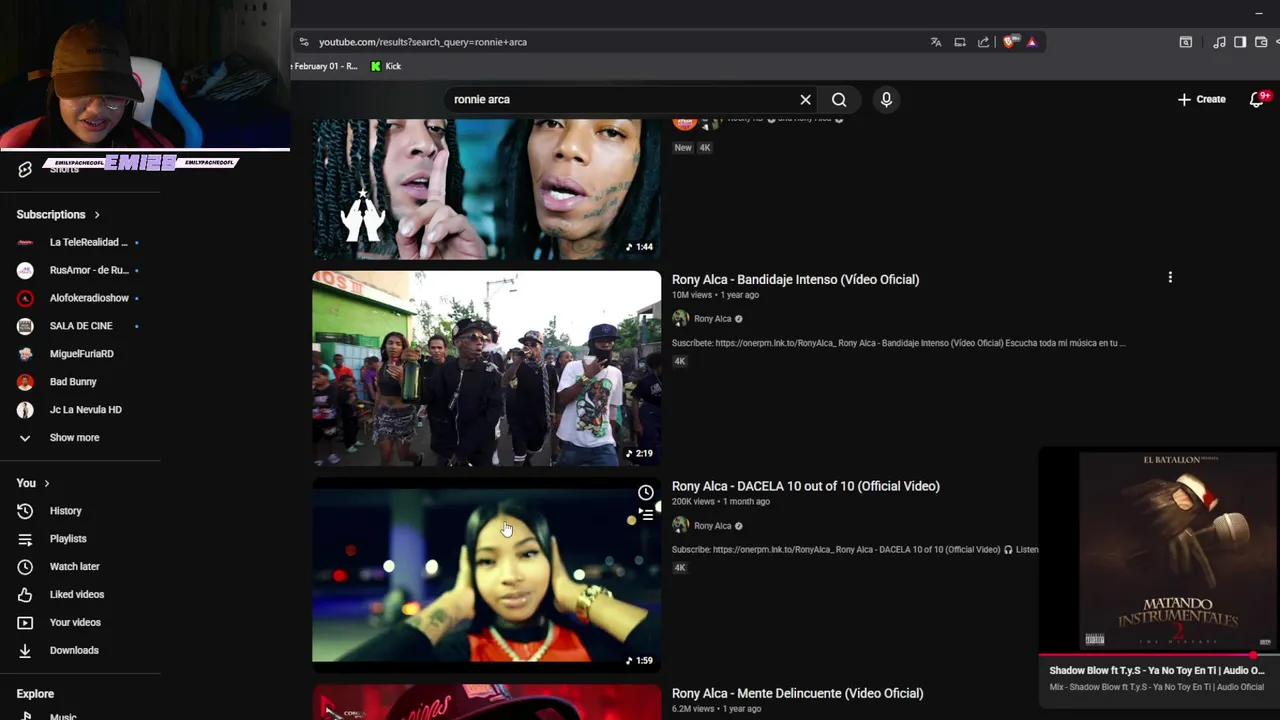The height and width of the screenshot is (720, 1280).
Task: Clear the search box with the X icon
Action: point(805,99)
